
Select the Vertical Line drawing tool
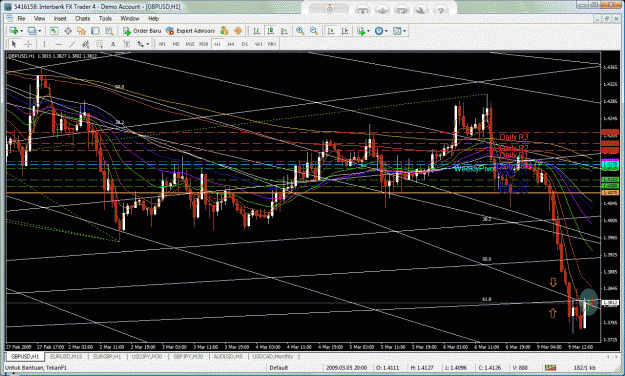coord(44,44)
